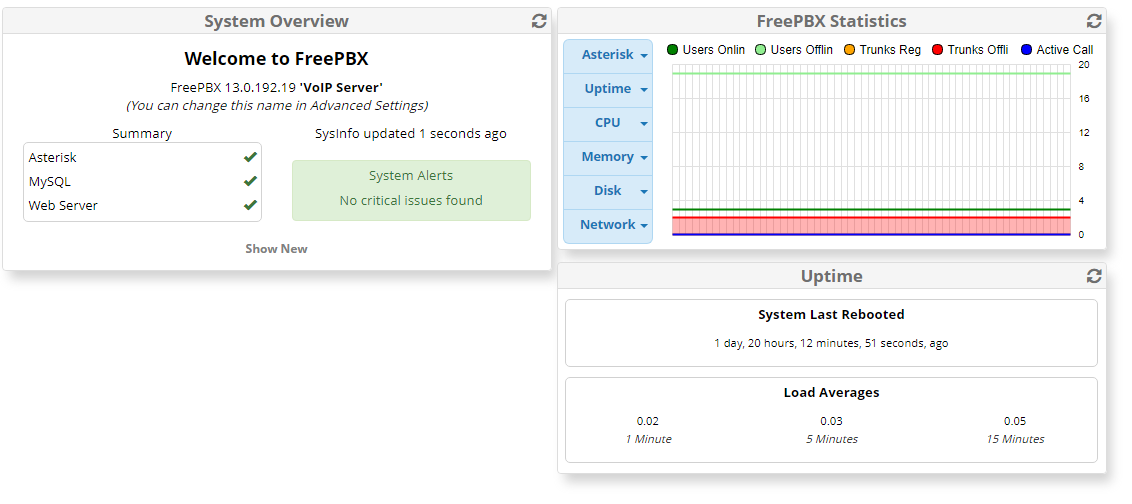Screen dimensions: 1132x504
Task: Click the Advanced Settings hint text
Action: (x=277, y=105)
